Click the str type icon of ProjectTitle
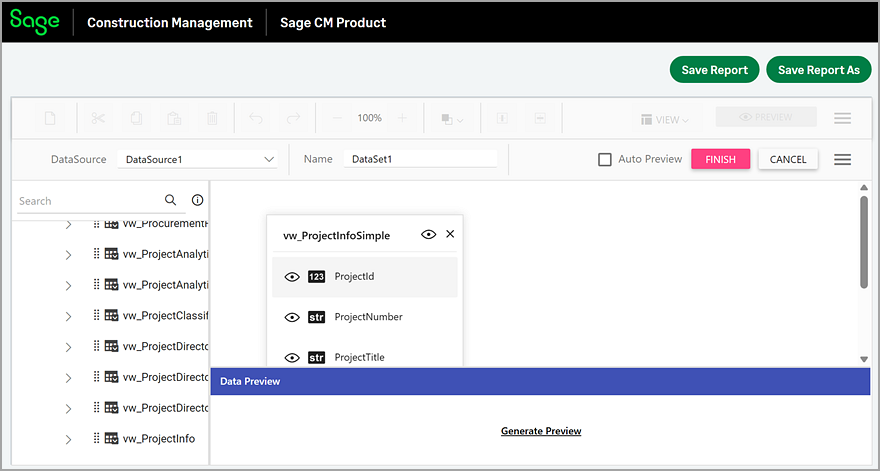The height and width of the screenshot is (471, 880). (317, 358)
